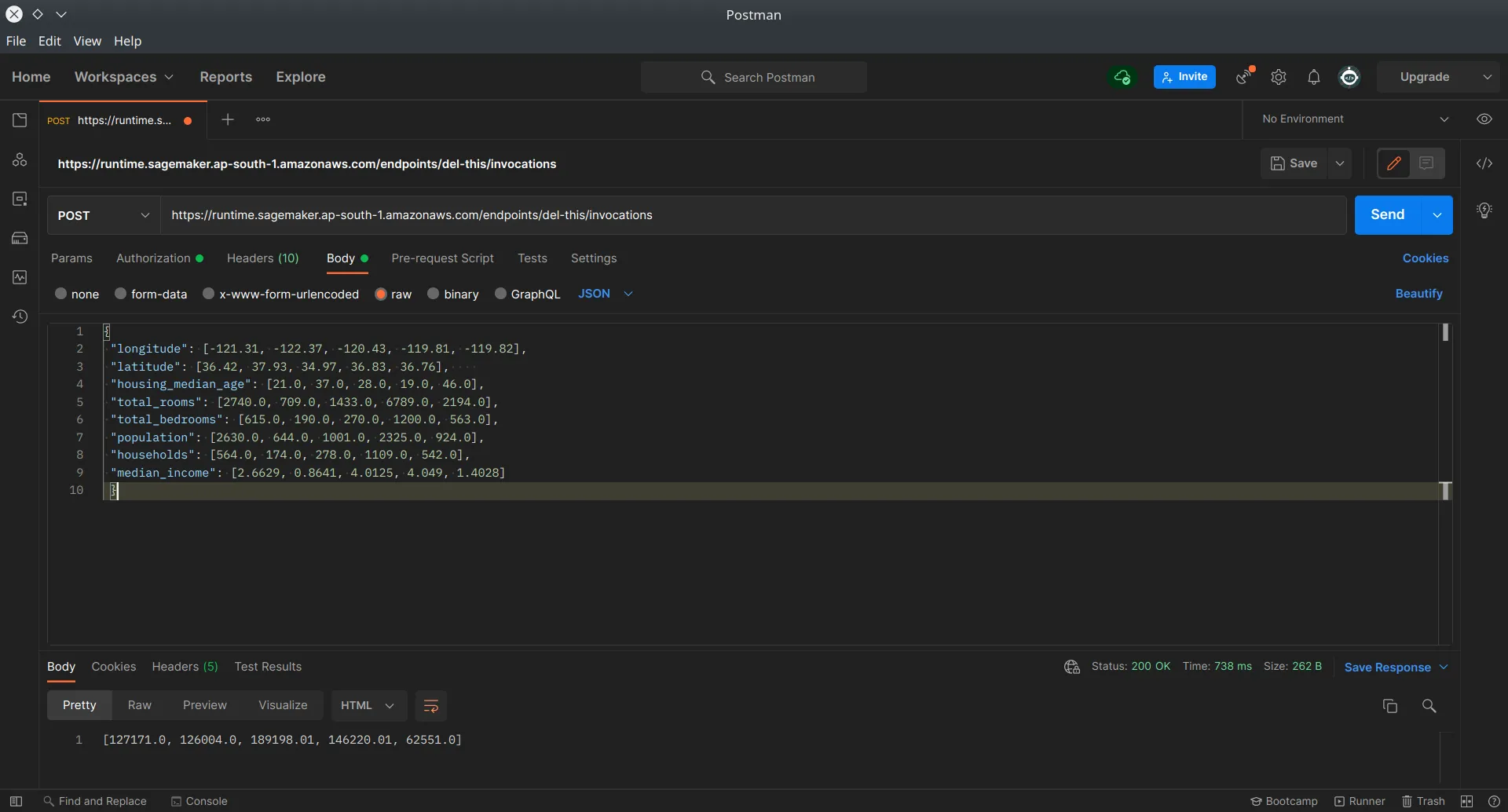Select the form-data body radio button

coord(121,294)
